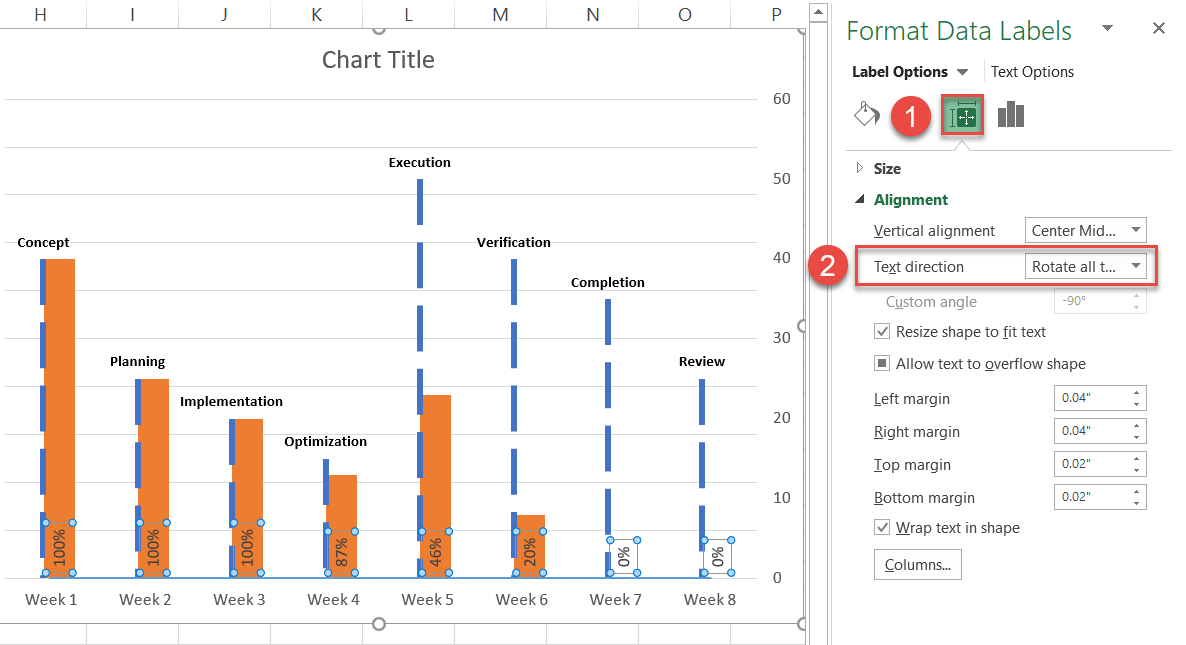1186x645 pixels.
Task: Enable Allow text to overflow shape
Action: [881, 363]
